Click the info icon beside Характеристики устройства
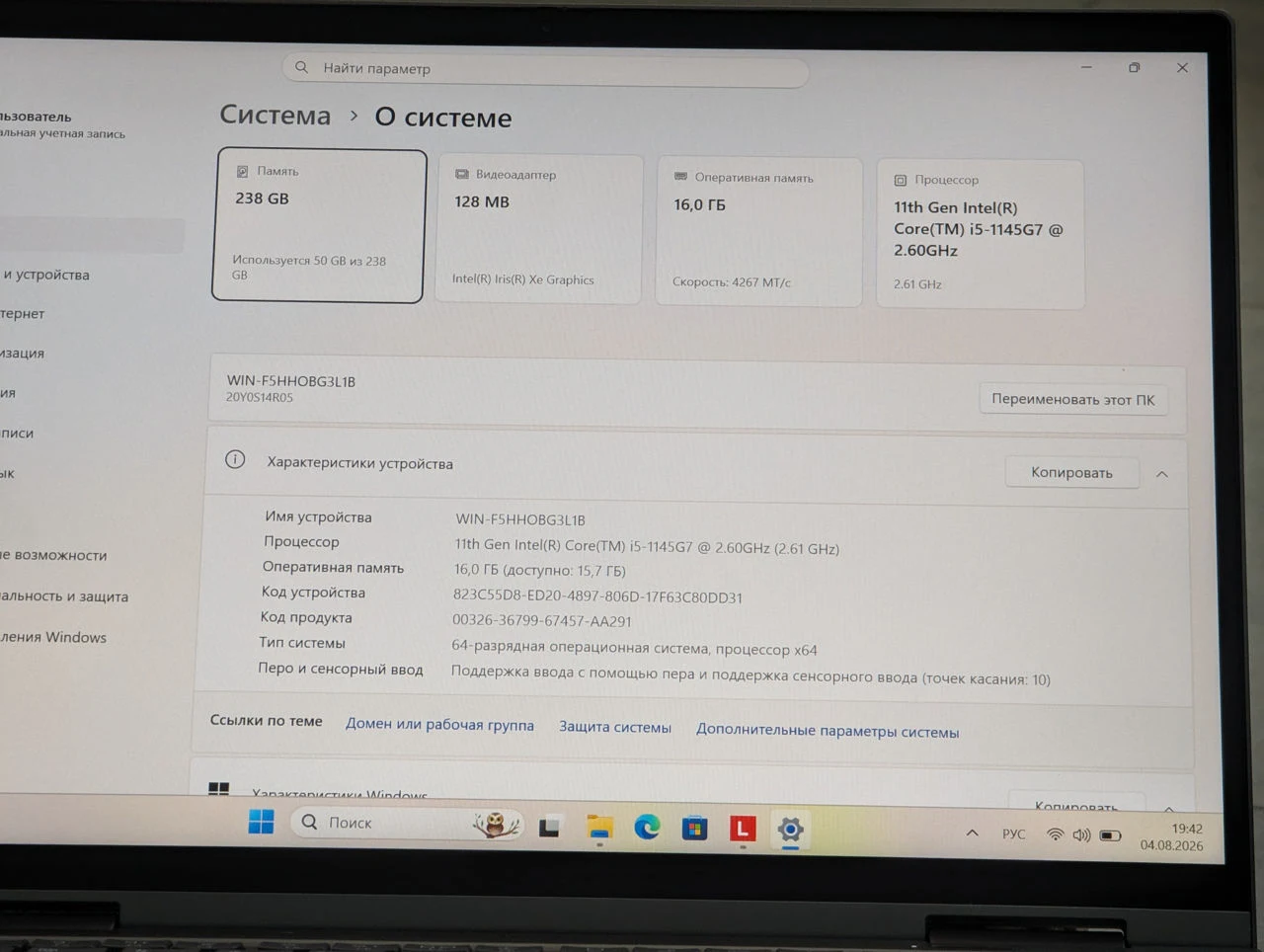 [235, 459]
